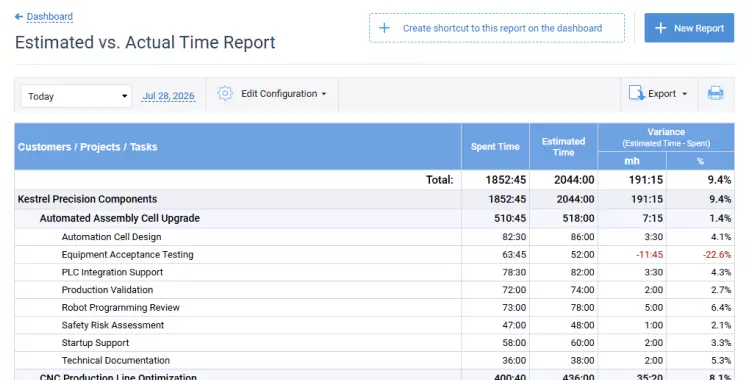Click the Variance mh sub-header
Image resolution: width=750 pixels, height=380 pixels.
[x=632, y=161]
